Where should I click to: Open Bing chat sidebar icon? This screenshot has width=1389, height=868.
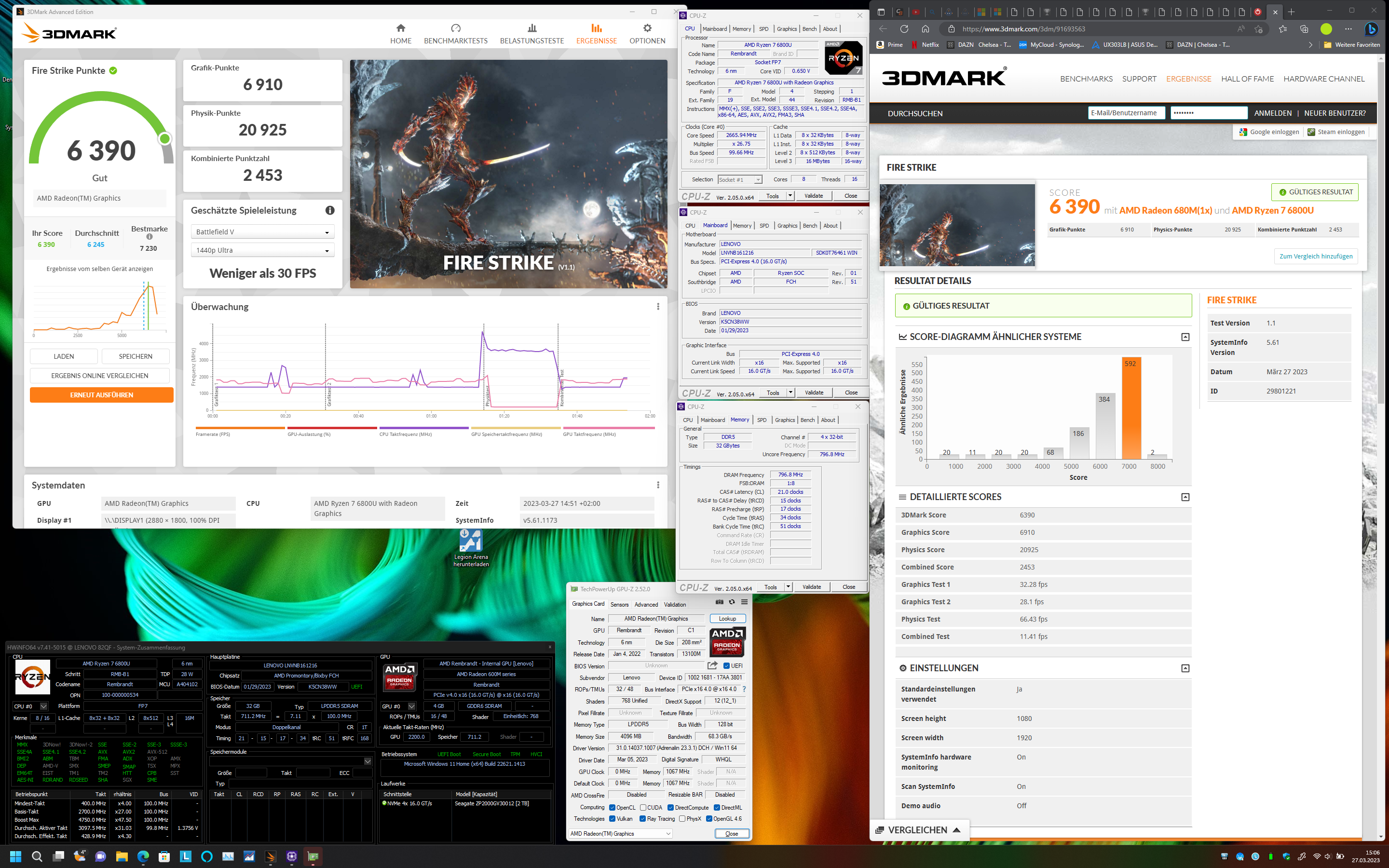coord(1371,29)
